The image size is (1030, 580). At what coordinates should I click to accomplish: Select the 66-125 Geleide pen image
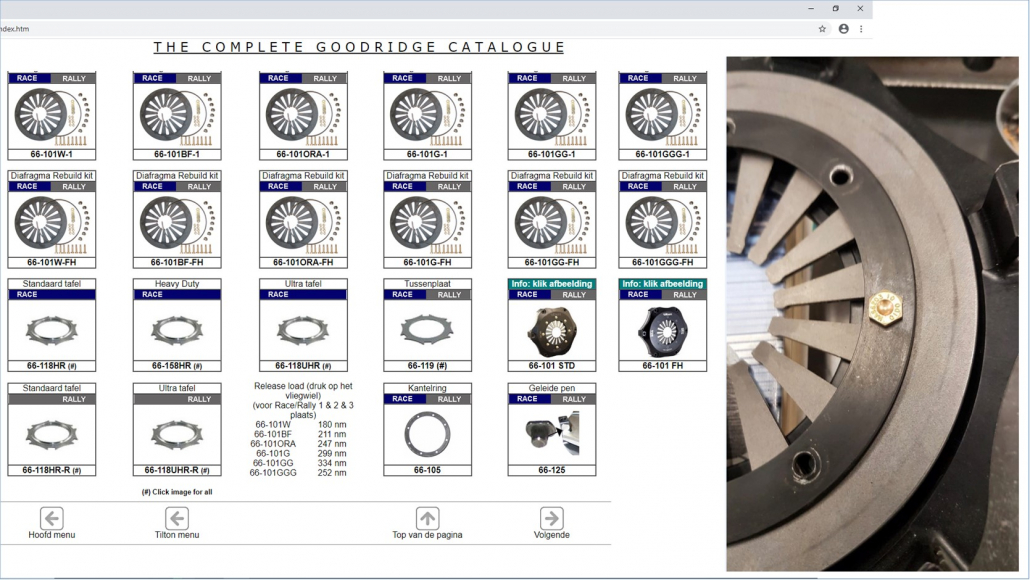click(x=551, y=433)
